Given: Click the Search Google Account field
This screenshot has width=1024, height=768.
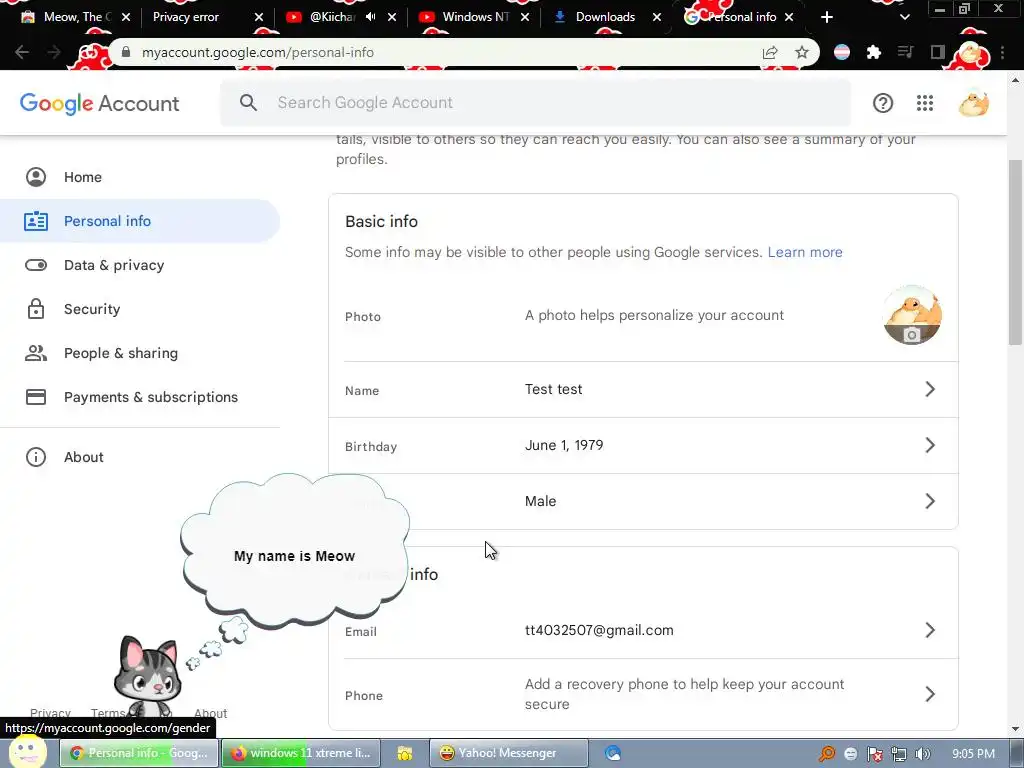Looking at the screenshot, I should click(536, 103).
